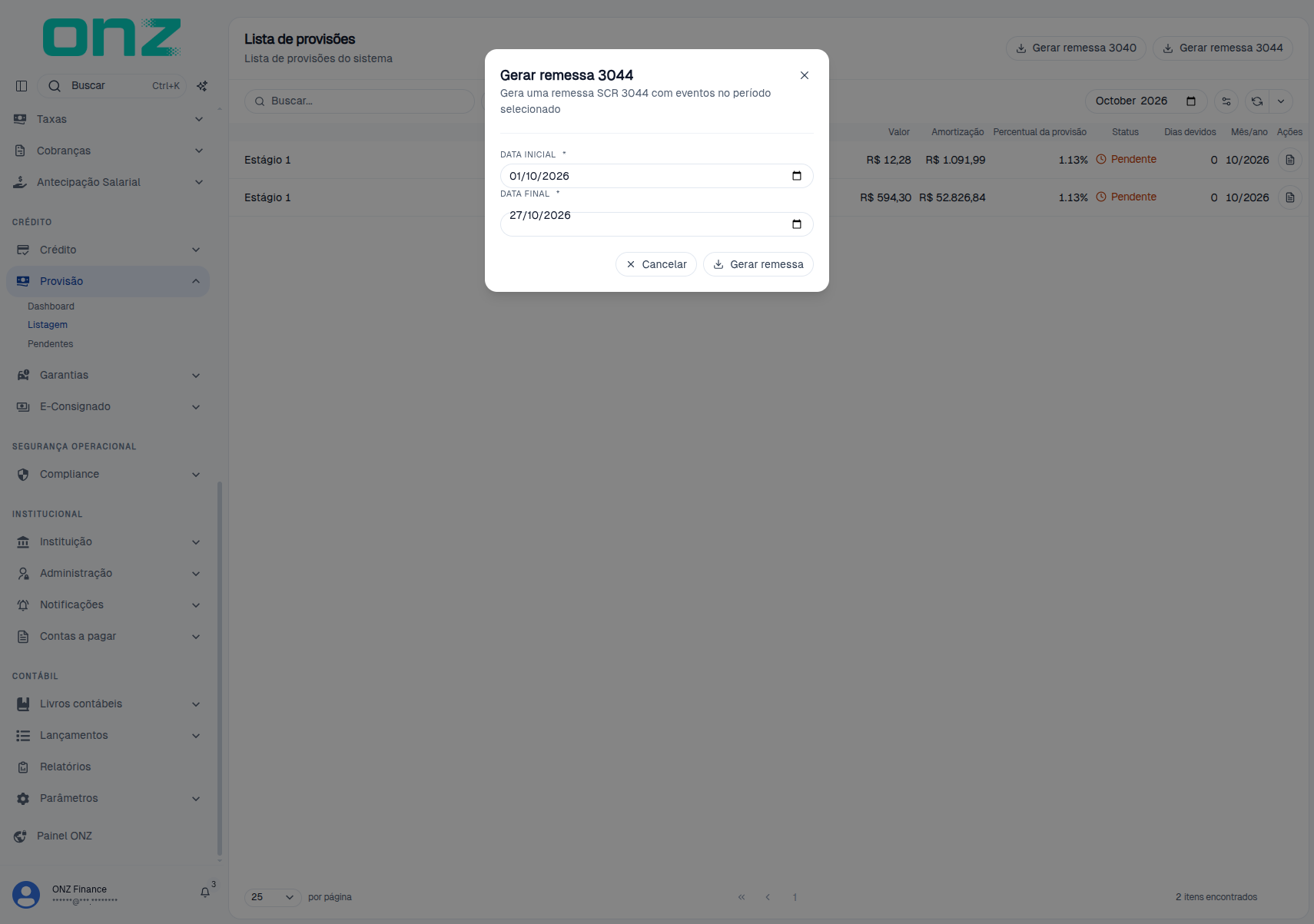Click the Status column header
Screen dimensions: 1314x924
coord(1125,132)
